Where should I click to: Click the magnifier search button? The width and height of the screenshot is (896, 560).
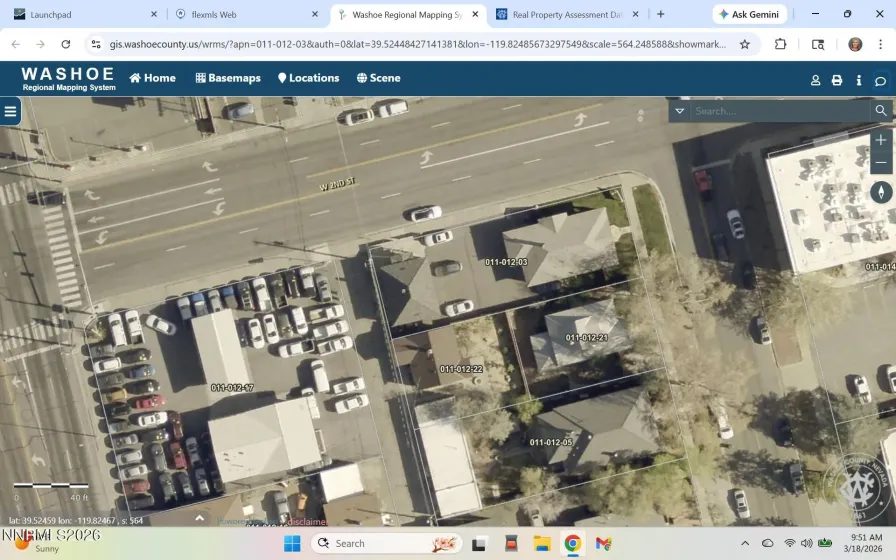pyautogui.click(x=881, y=111)
